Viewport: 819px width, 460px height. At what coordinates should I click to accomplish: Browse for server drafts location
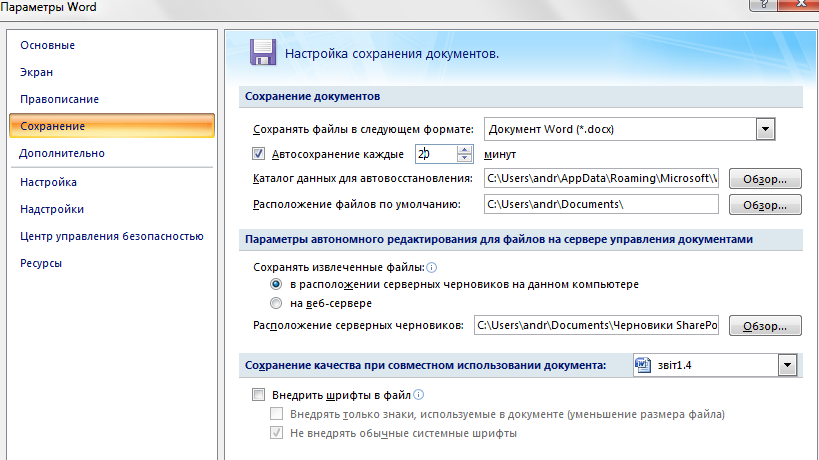tap(765, 326)
